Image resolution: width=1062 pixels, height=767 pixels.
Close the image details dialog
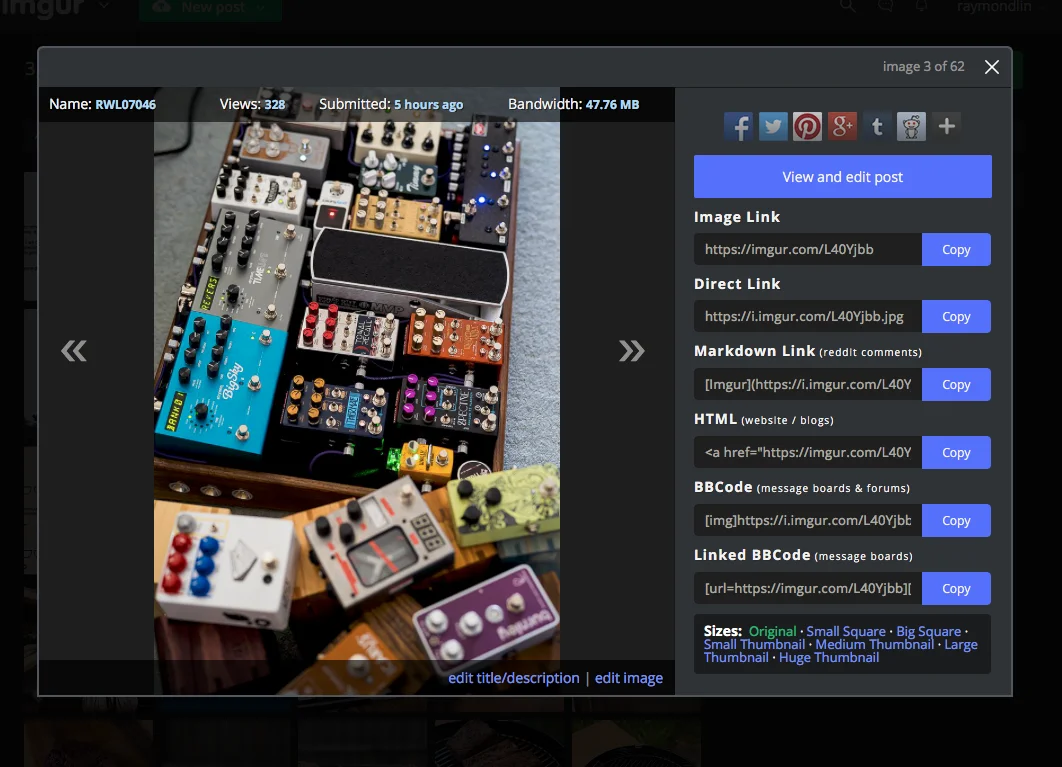992,67
